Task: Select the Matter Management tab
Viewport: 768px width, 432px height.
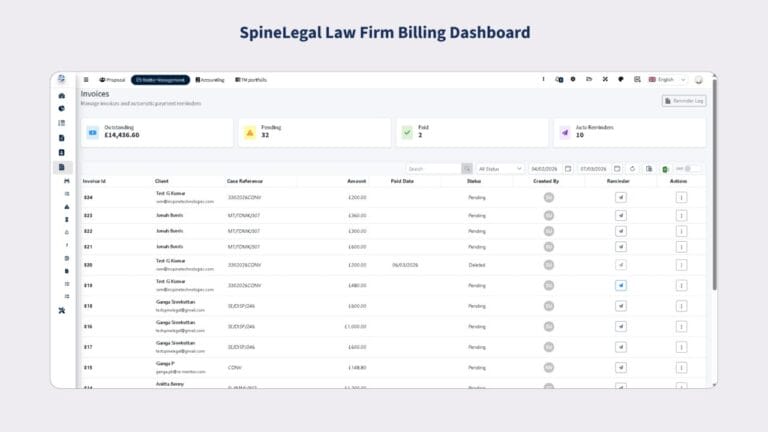Action: pyautogui.click(x=160, y=80)
